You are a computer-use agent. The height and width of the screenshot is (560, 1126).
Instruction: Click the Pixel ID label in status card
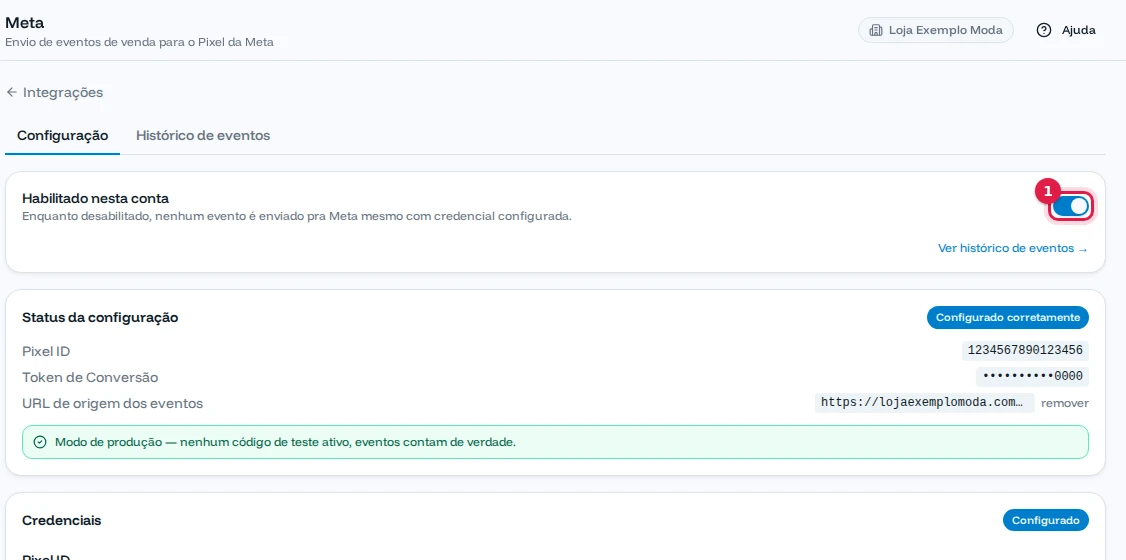[x=46, y=351]
